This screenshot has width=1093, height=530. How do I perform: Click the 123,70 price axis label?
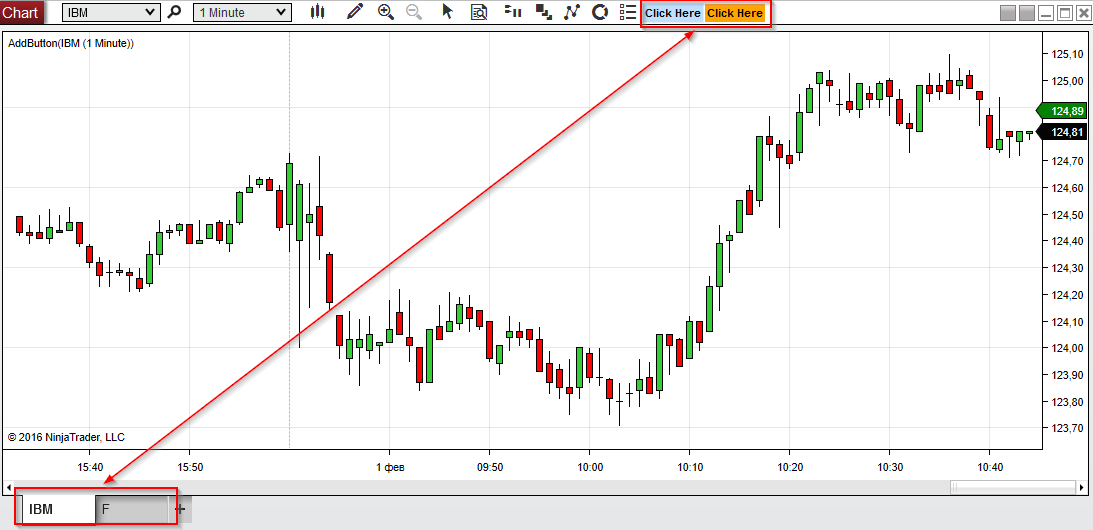(1067, 428)
